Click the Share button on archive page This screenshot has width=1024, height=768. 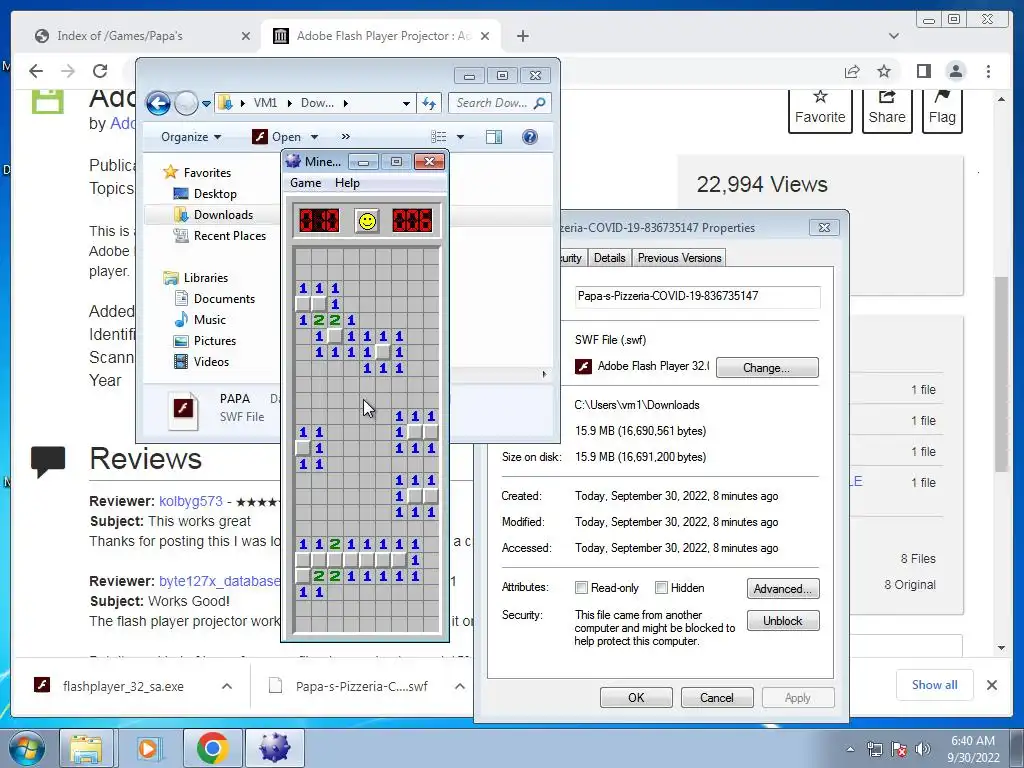point(886,110)
